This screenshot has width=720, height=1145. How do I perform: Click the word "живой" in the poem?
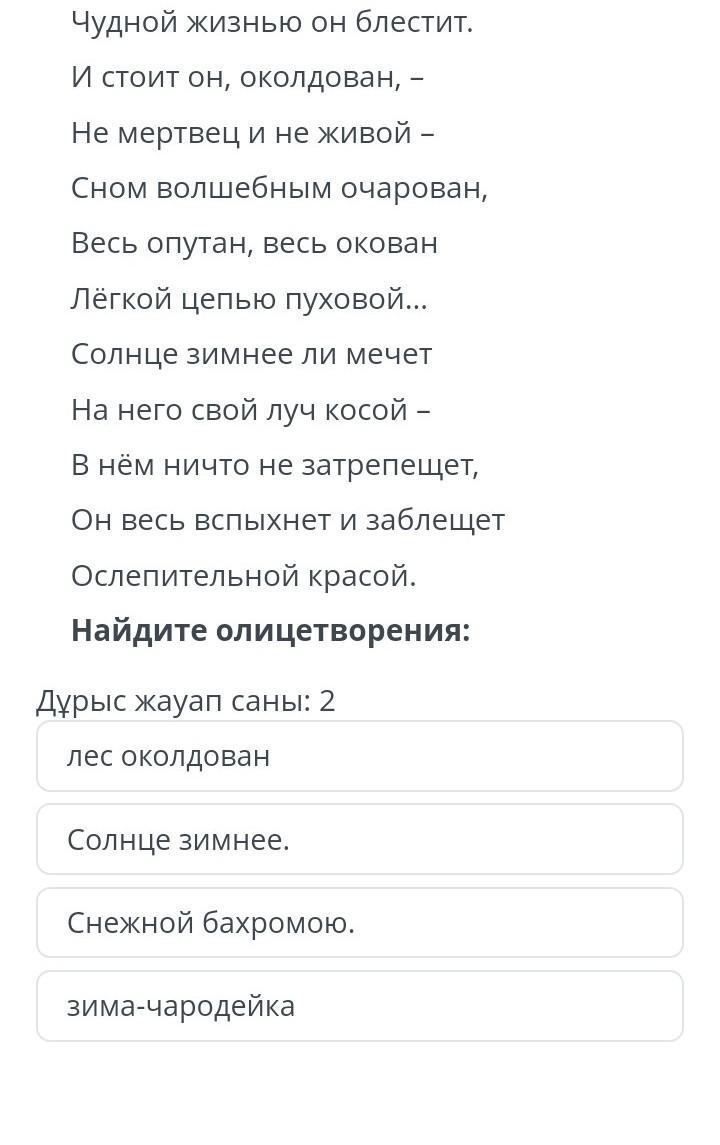coord(364,134)
